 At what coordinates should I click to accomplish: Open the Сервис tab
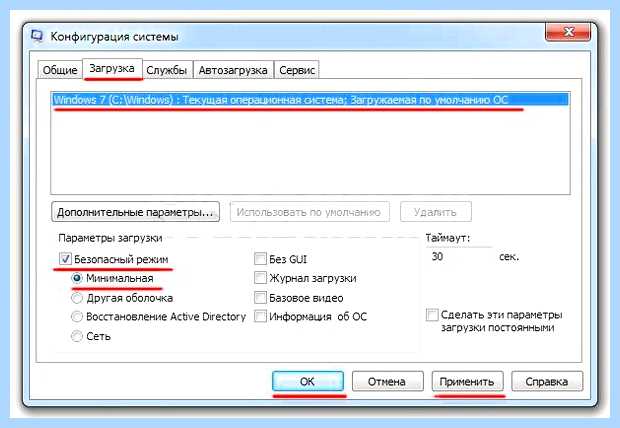(x=297, y=70)
